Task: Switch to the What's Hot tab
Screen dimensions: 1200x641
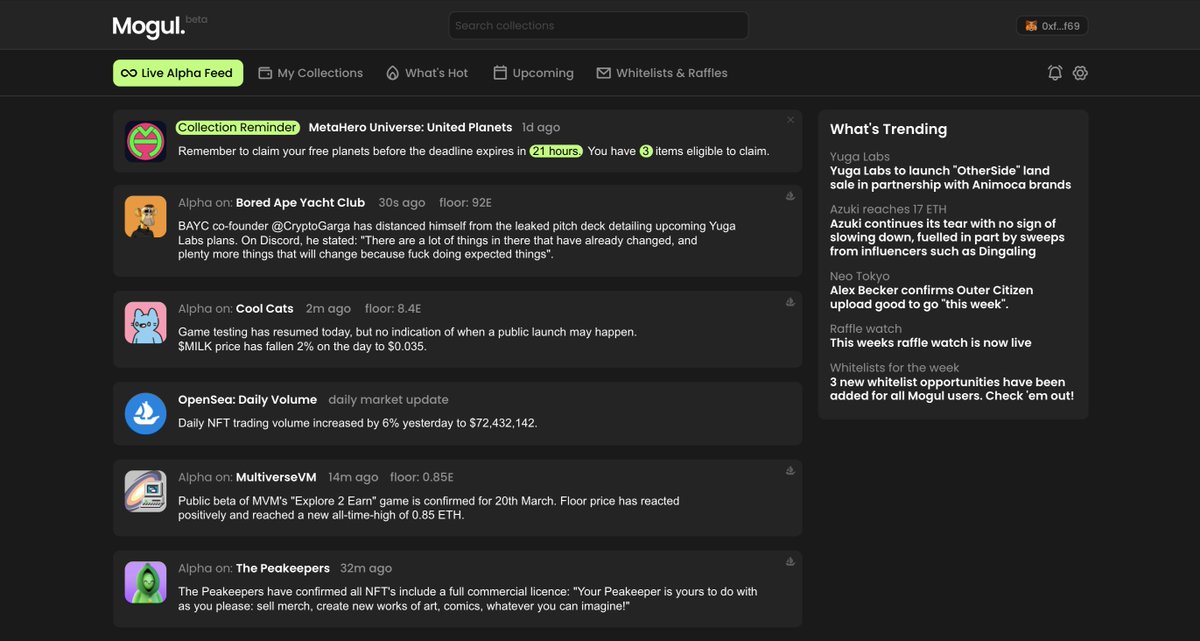Action: 427,73
